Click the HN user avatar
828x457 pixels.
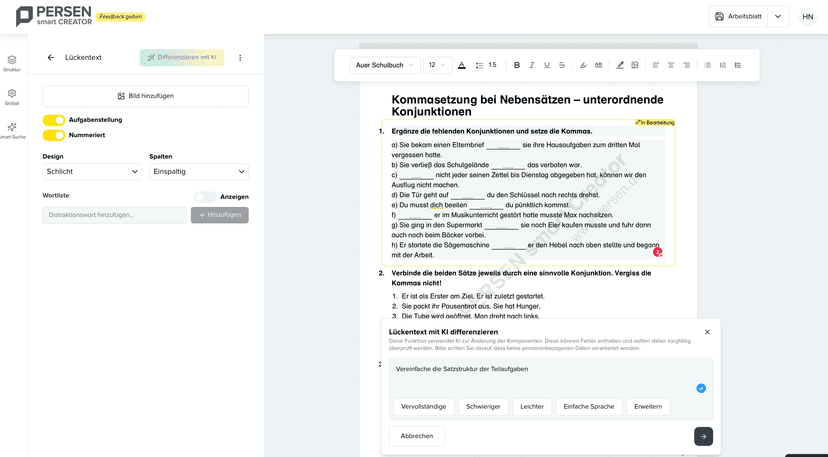point(807,16)
